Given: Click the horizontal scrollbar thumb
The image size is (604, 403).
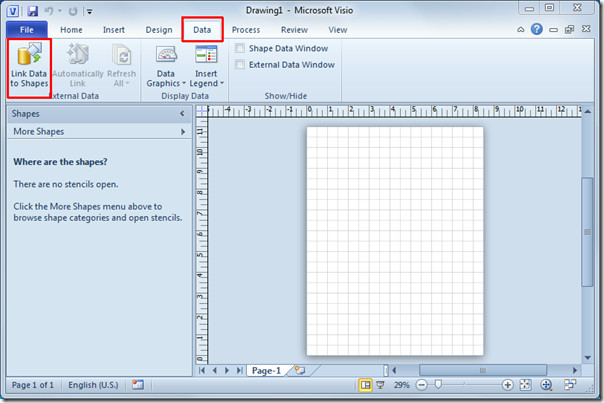Looking at the screenshot, I should click(483, 371).
